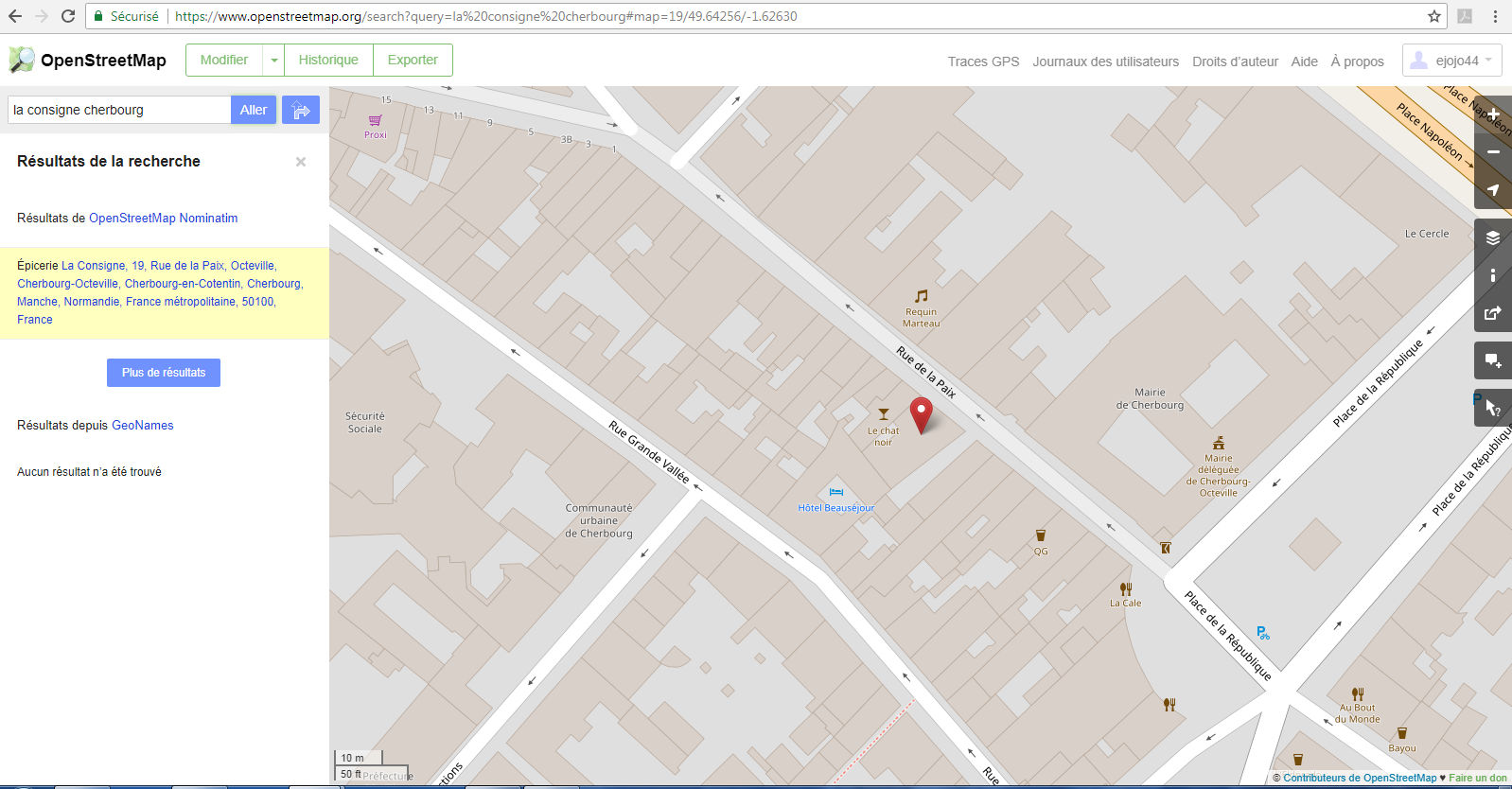Screen dimensions: 1512x789
Task: Open Droits d'auteur page
Action: pyautogui.click(x=1235, y=61)
